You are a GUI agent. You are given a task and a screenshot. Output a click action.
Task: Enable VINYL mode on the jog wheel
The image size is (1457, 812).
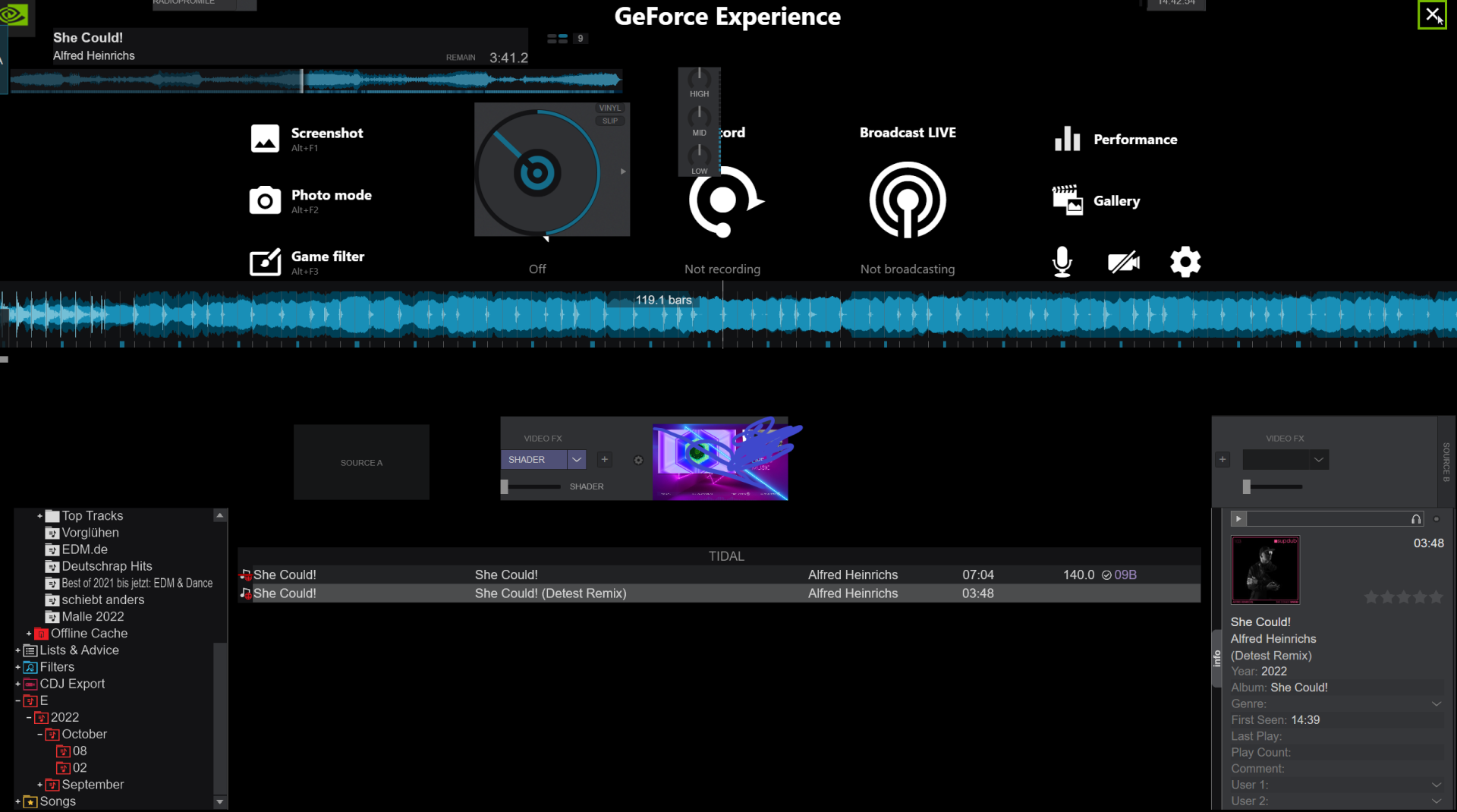610,107
